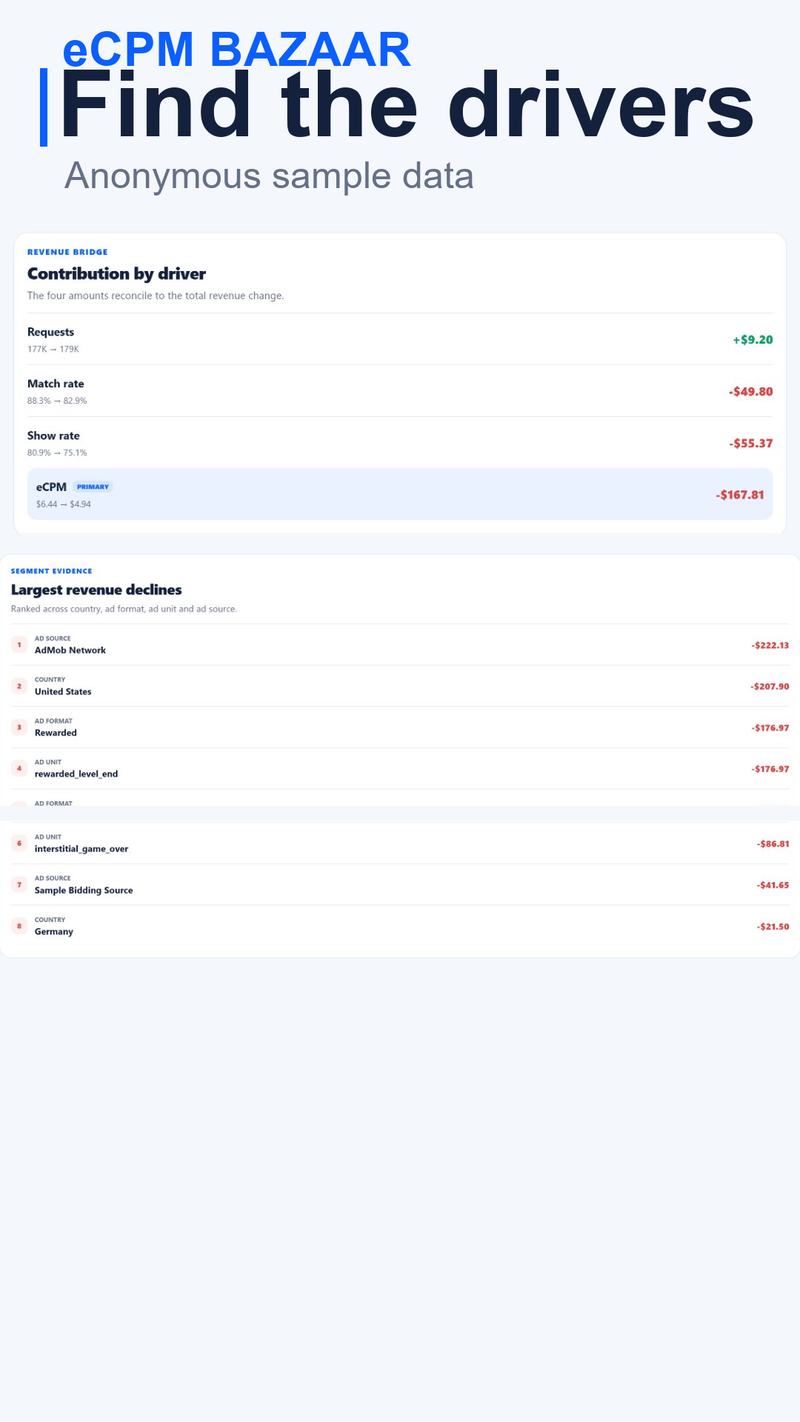Click the rank 3 badge beside Rewarded
800x1422 pixels.
(19, 727)
